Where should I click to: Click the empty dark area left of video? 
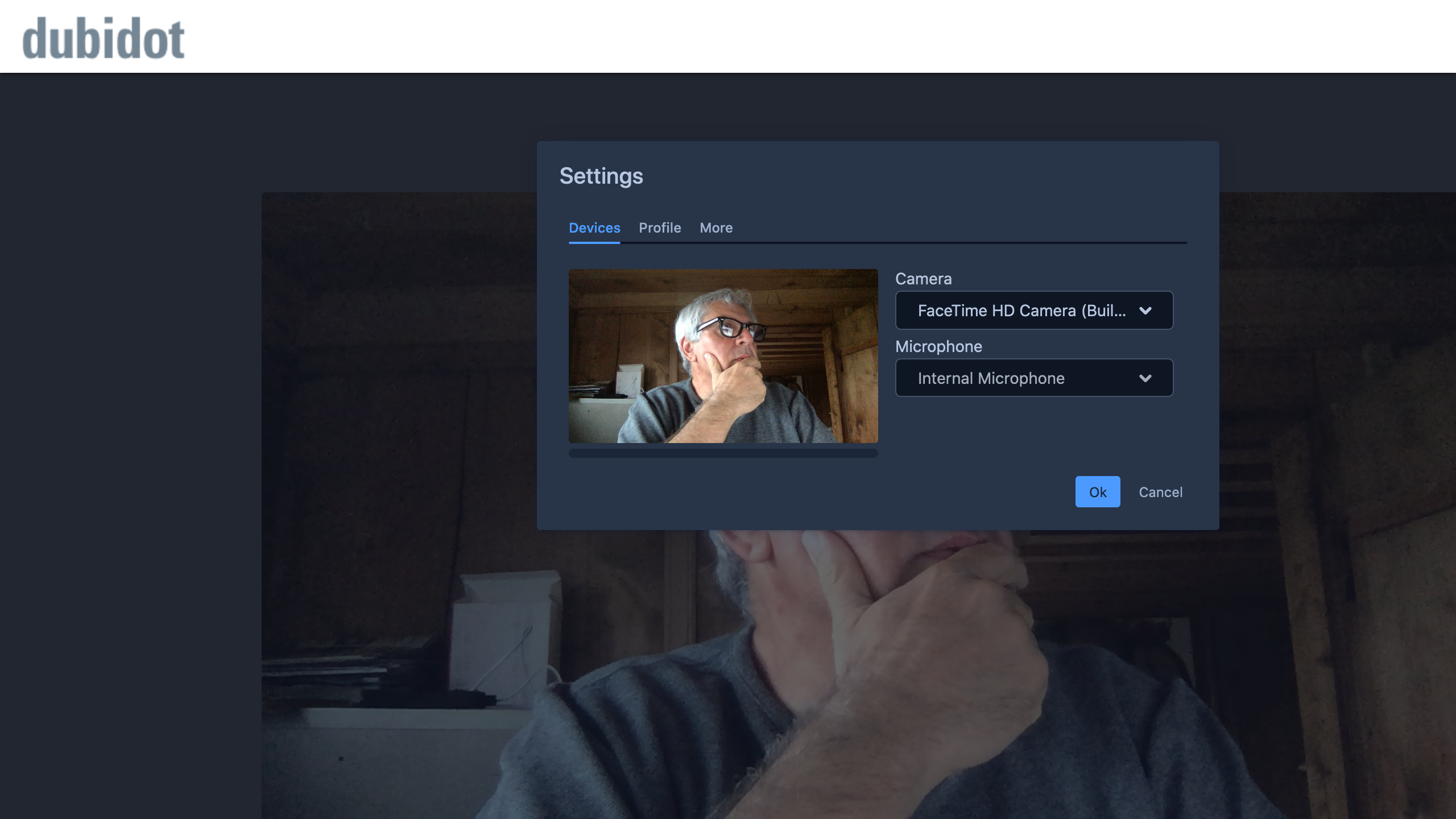pyautogui.click(x=131, y=455)
